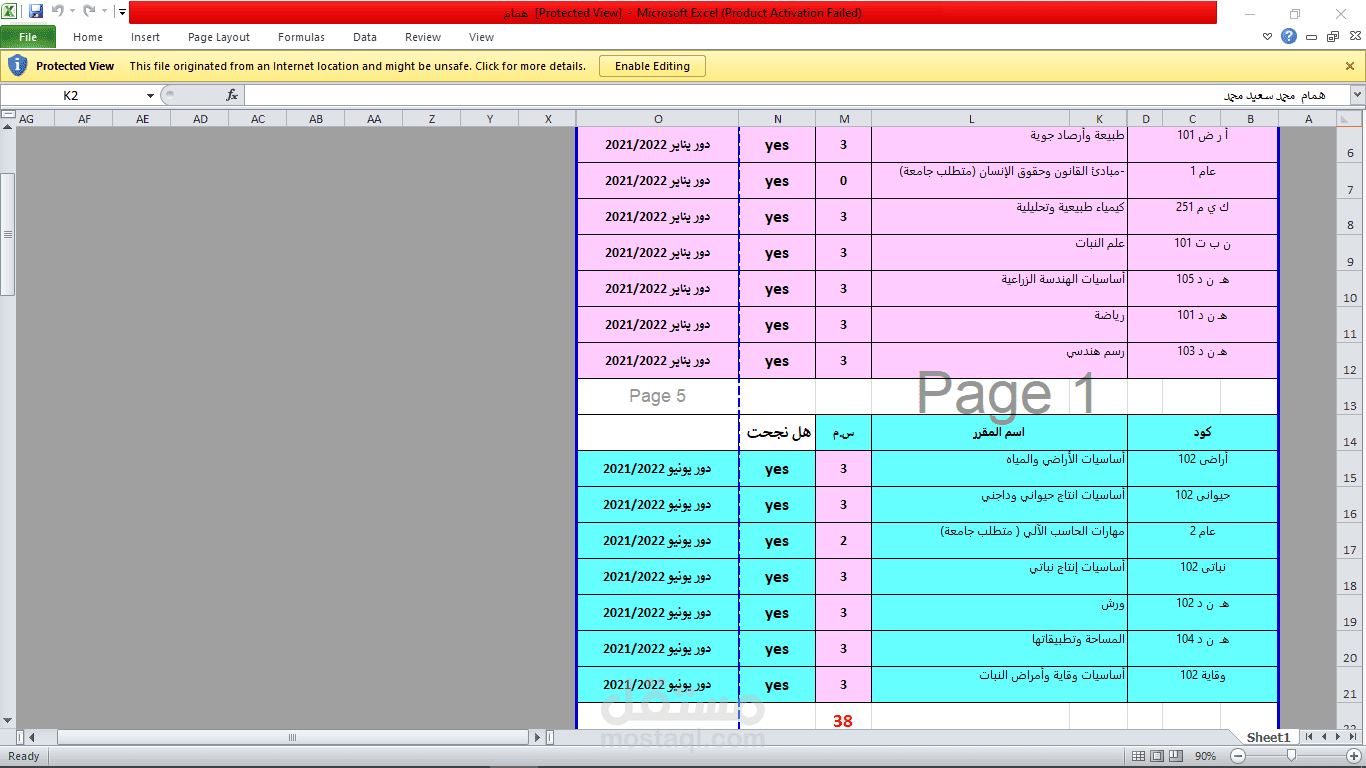
Task: Click the Enable Editing button
Action: pyautogui.click(x=652, y=66)
